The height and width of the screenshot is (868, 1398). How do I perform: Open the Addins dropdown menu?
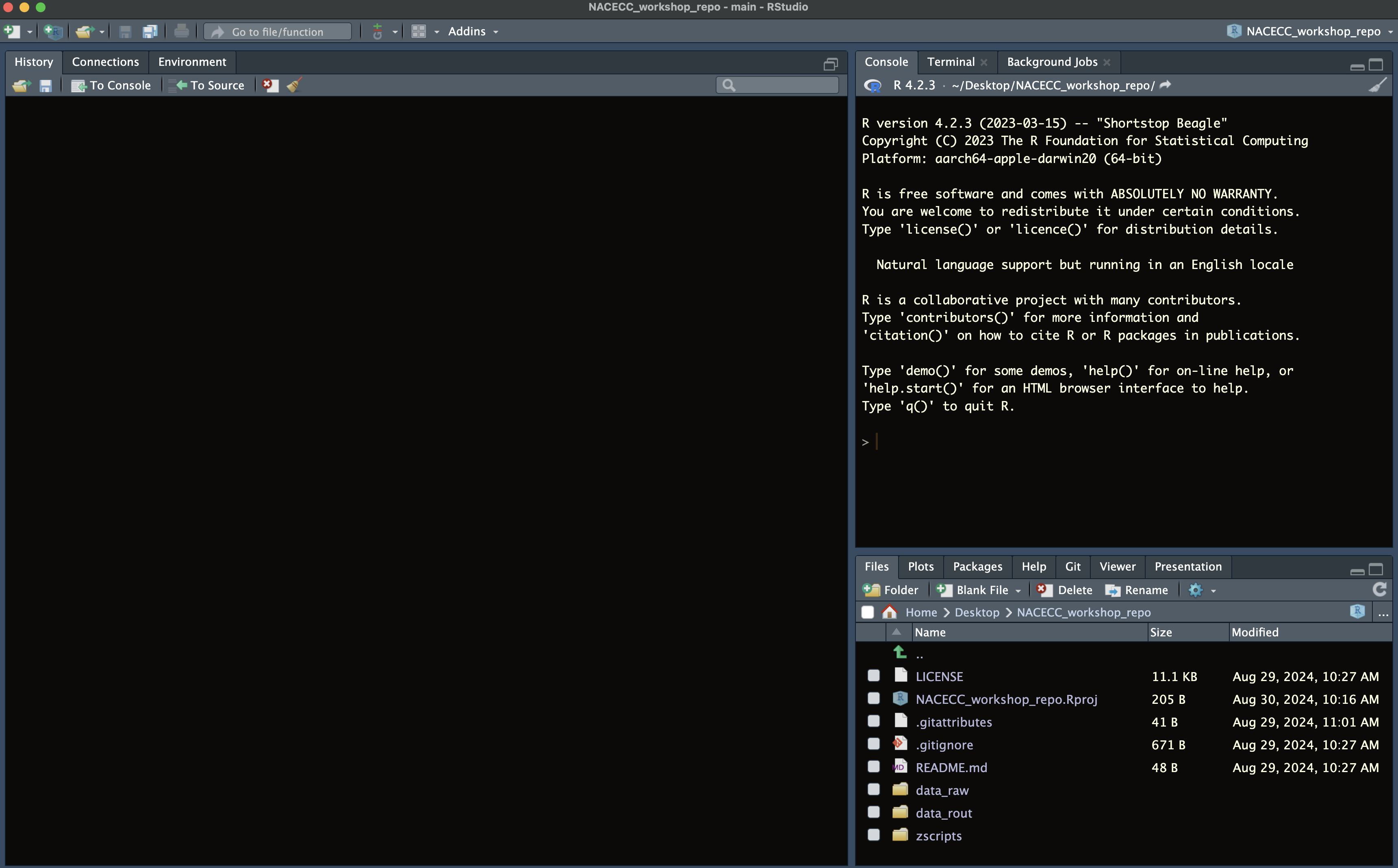[x=473, y=32]
